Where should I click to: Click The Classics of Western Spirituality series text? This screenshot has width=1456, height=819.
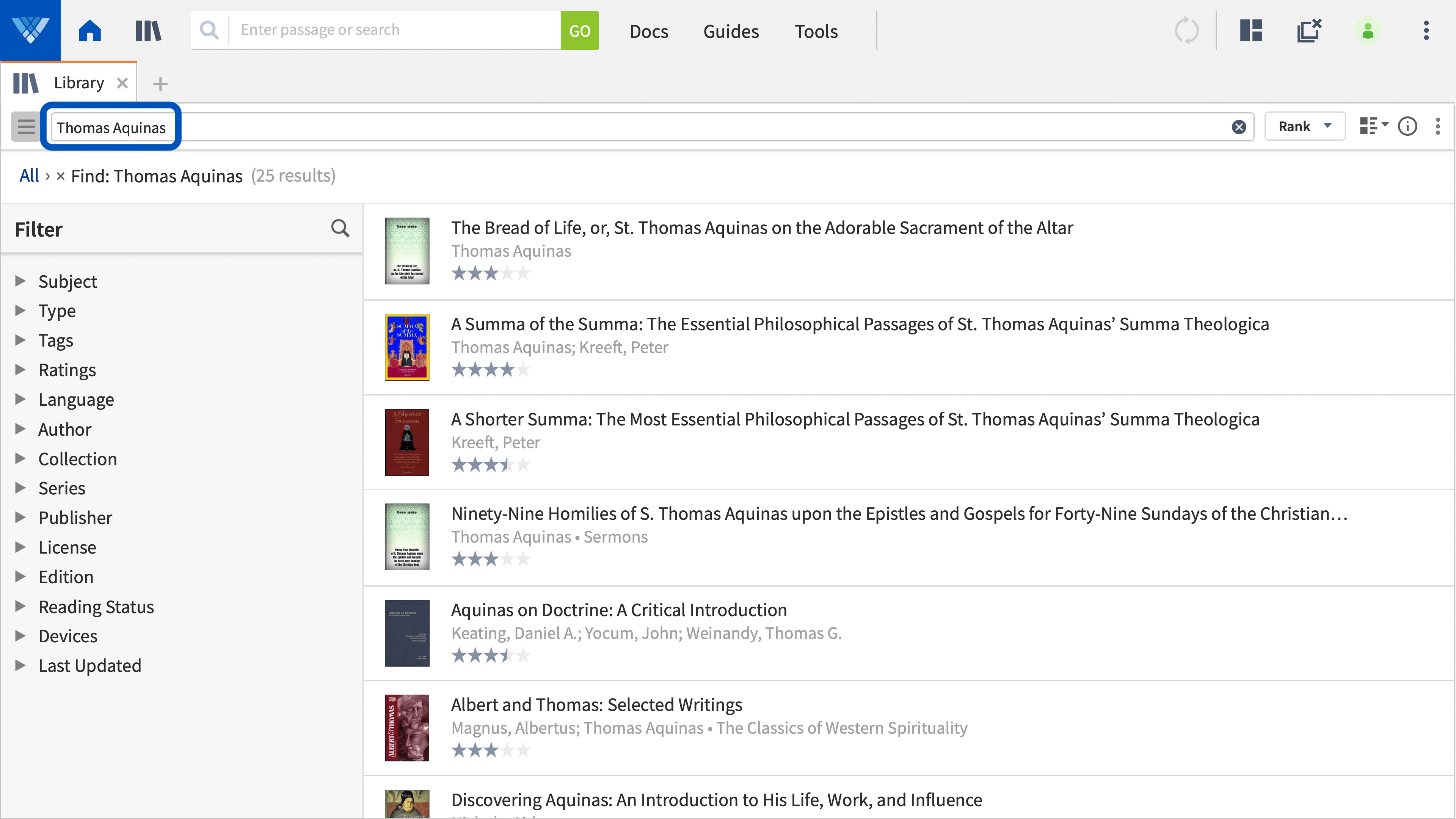pyautogui.click(x=842, y=728)
